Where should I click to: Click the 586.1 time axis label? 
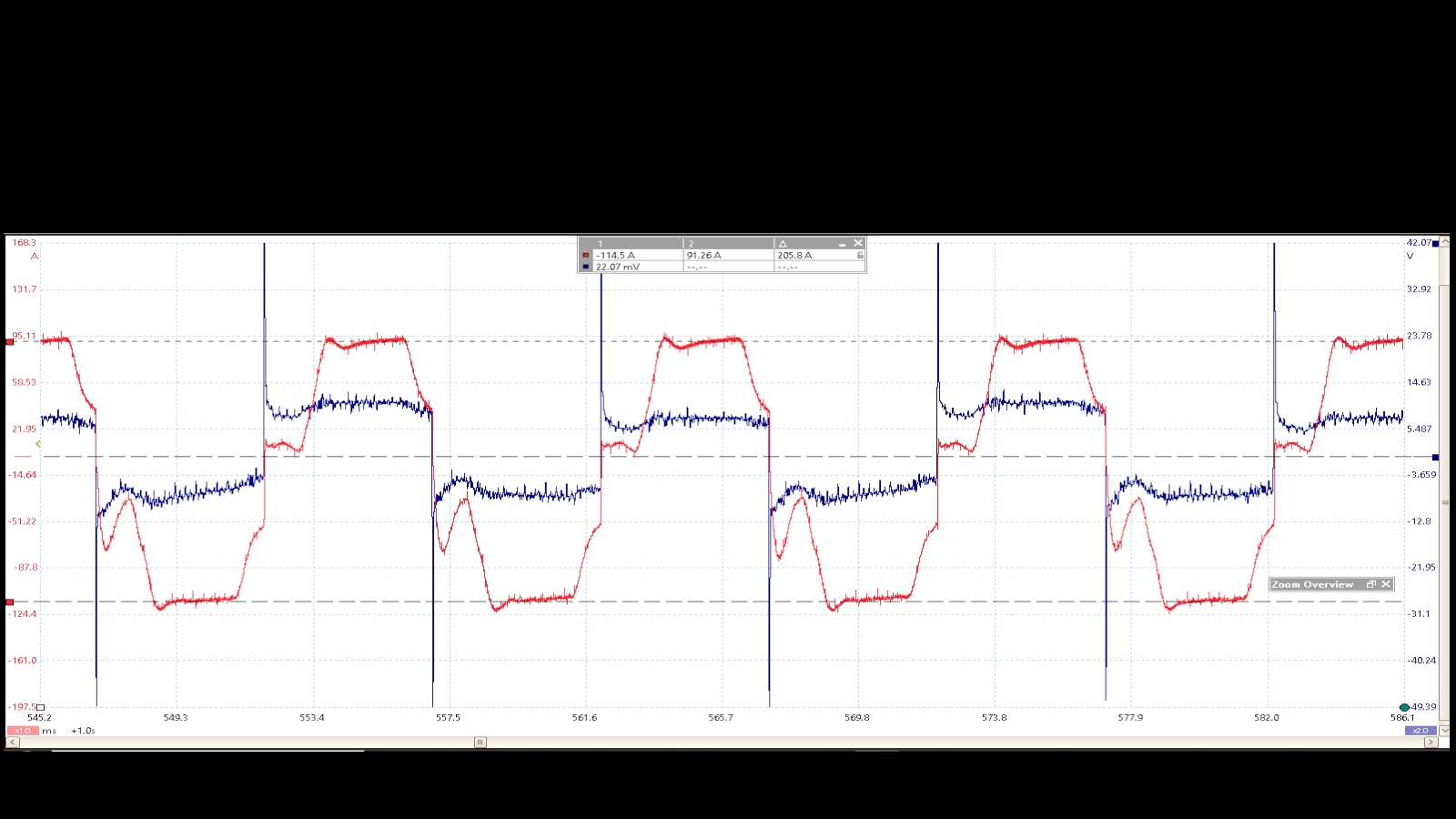coord(1402,718)
